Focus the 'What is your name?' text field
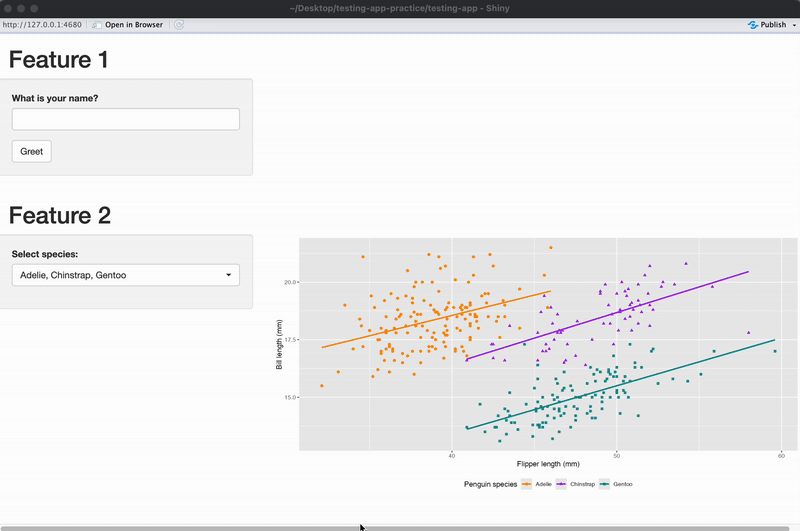The image size is (800, 531). pos(125,119)
